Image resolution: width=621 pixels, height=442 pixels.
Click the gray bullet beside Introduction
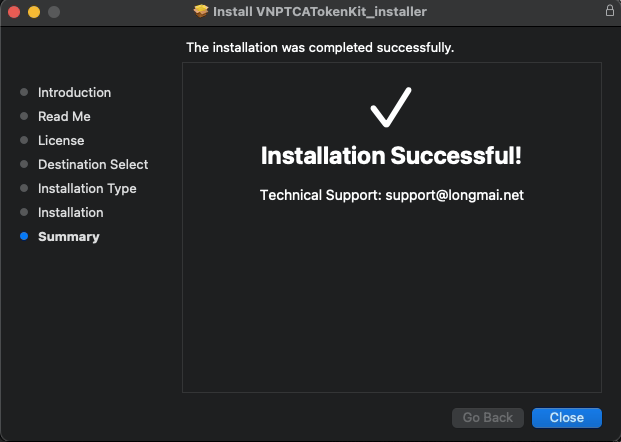click(24, 93)
